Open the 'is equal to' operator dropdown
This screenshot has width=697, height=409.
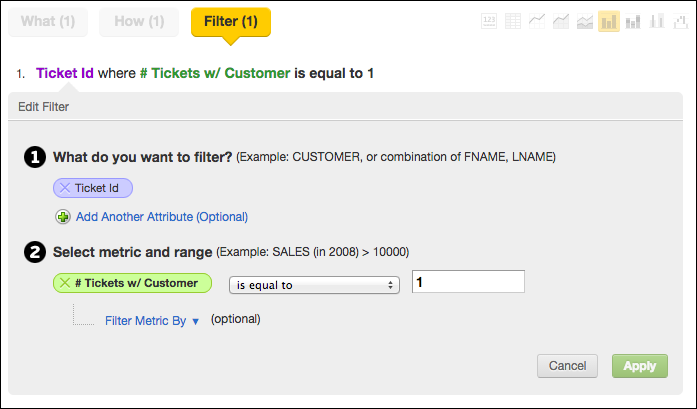tap(314, 285)
